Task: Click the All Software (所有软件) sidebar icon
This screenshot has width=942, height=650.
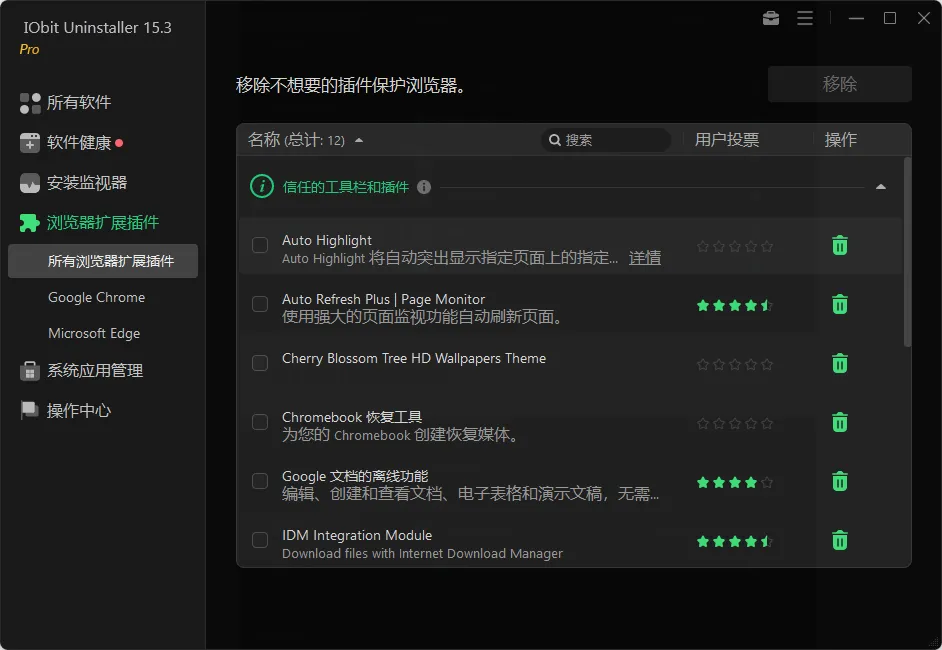Action: [30, 103]
